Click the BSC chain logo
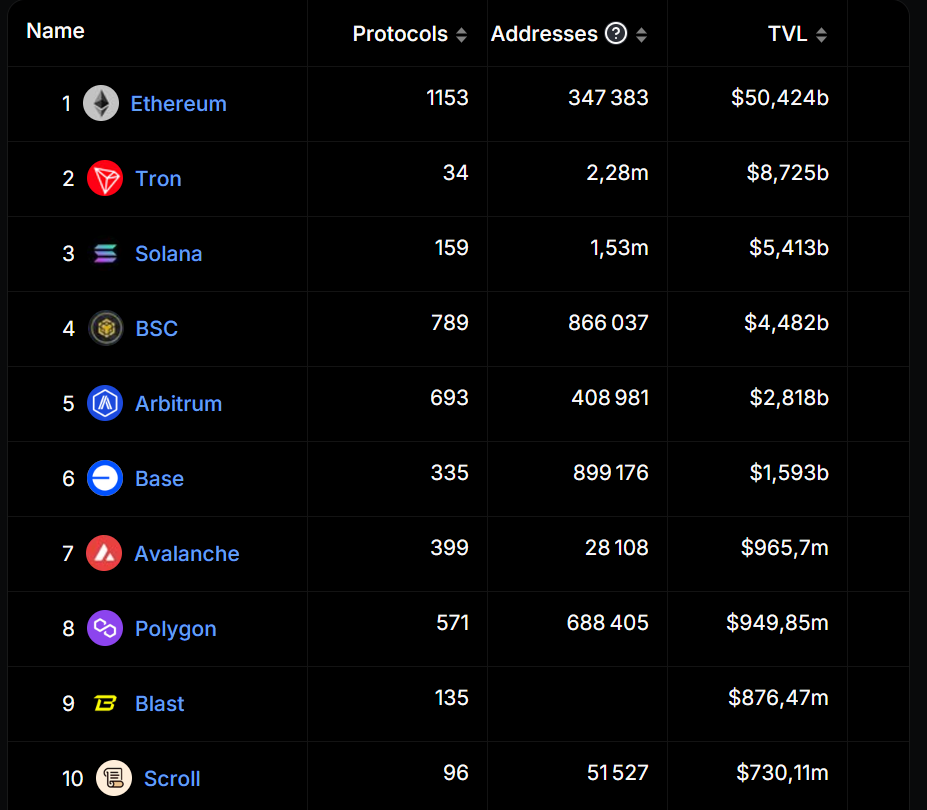Image resolution: width=927 pixels, height=810 pixels. pos(106,328)
